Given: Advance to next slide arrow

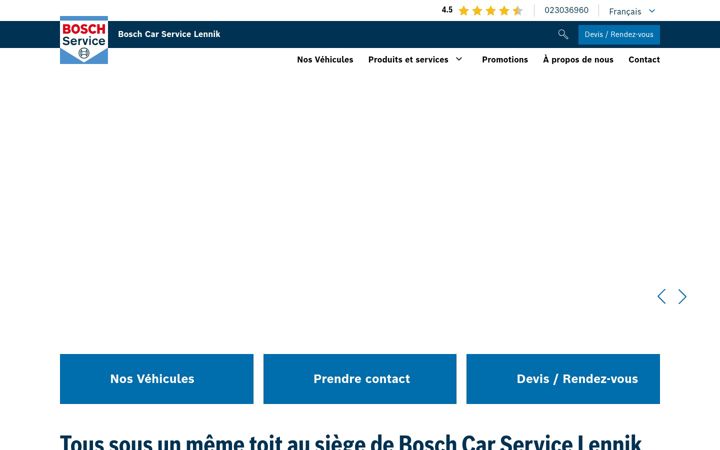Looking at the screenshot, I should click(682, 297).
